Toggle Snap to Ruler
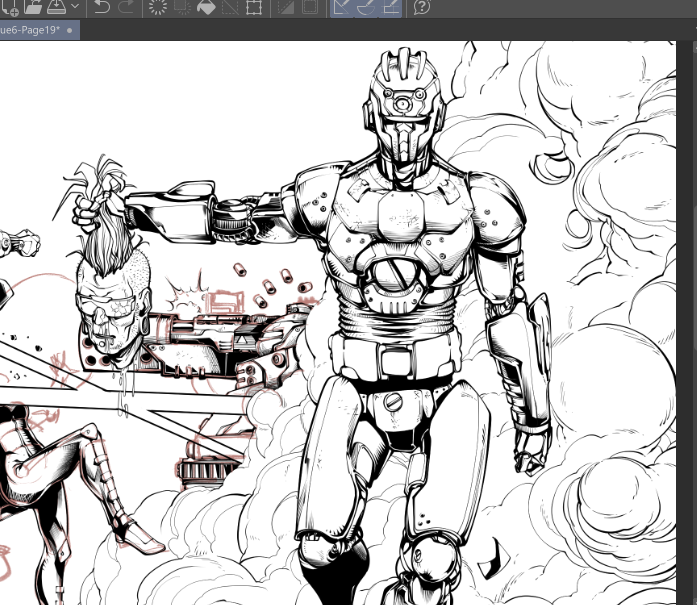This screenshot has width=697, height=605. [x=342, y=7]
